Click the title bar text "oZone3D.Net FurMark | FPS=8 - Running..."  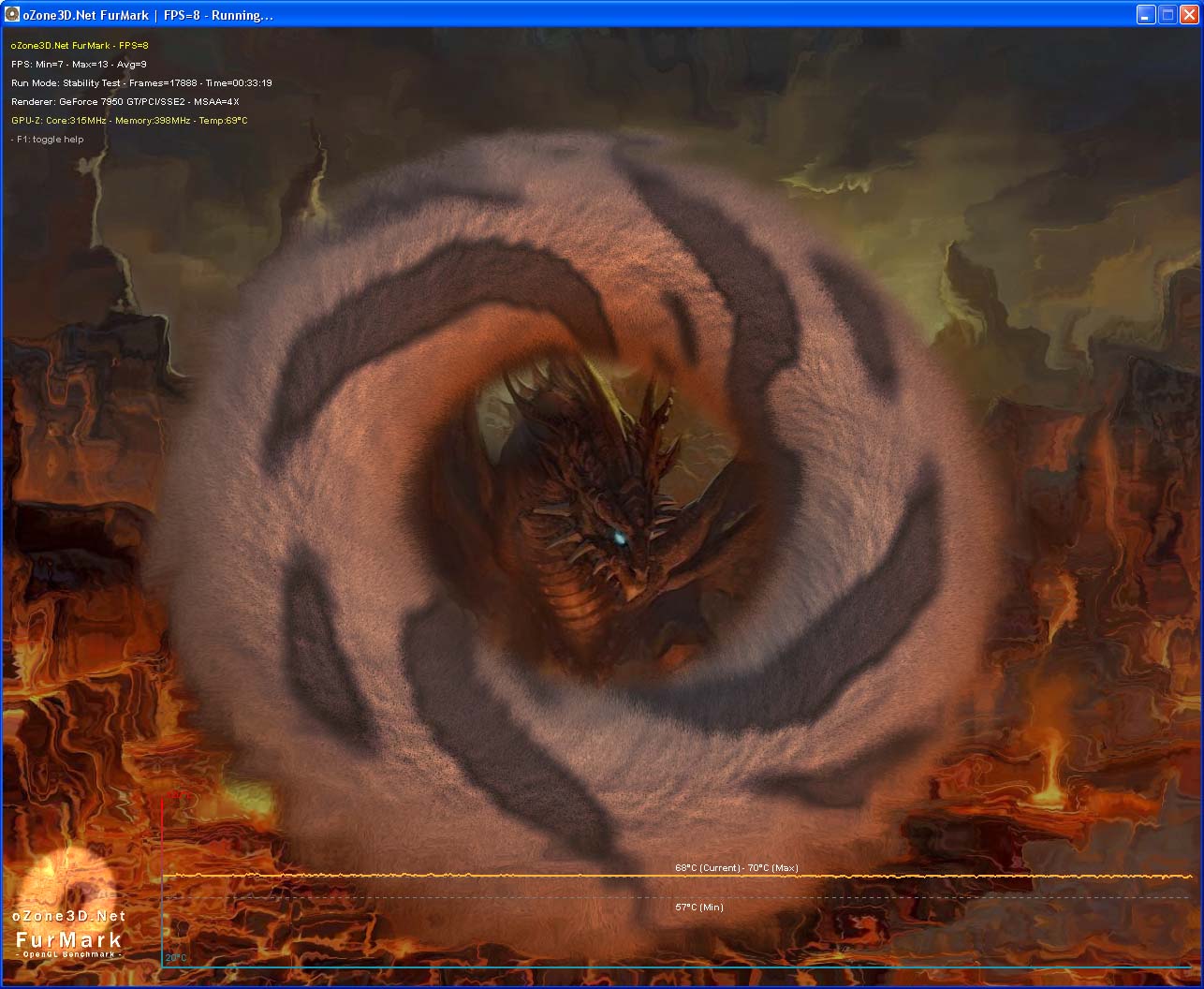(148, 15)
